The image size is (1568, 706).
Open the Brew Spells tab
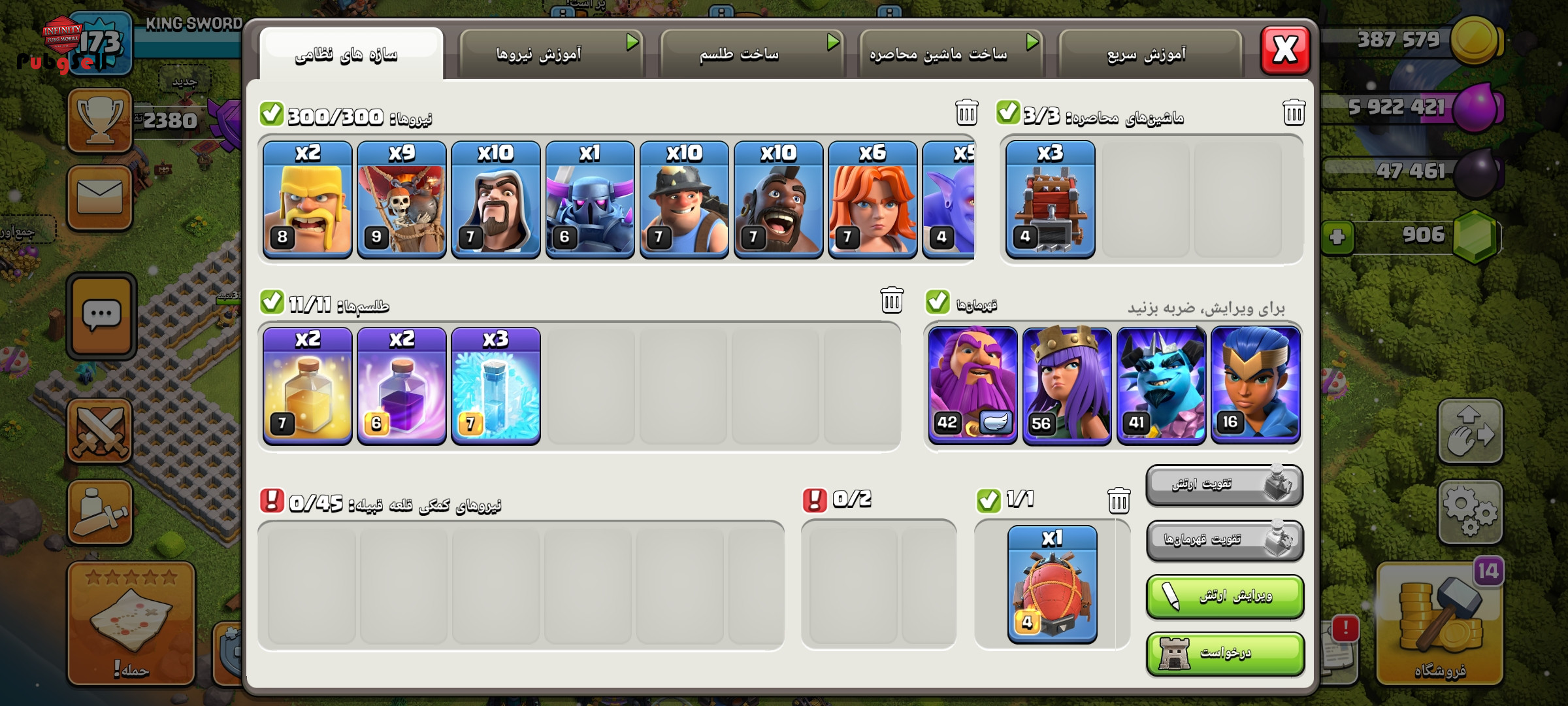click(x=751, y=54)
